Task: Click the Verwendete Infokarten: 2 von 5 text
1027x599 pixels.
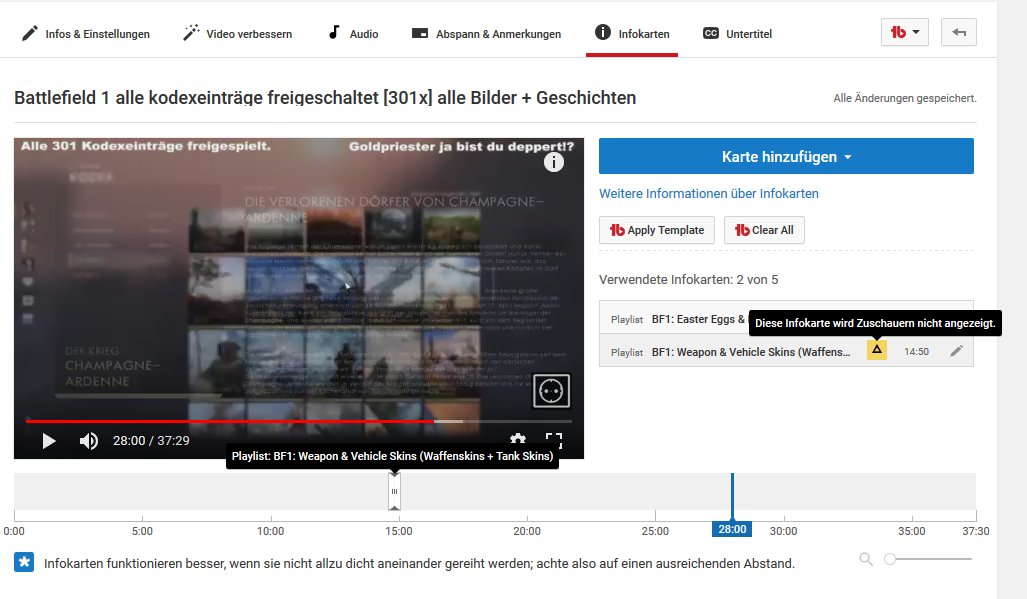Action: click(688, 280)
